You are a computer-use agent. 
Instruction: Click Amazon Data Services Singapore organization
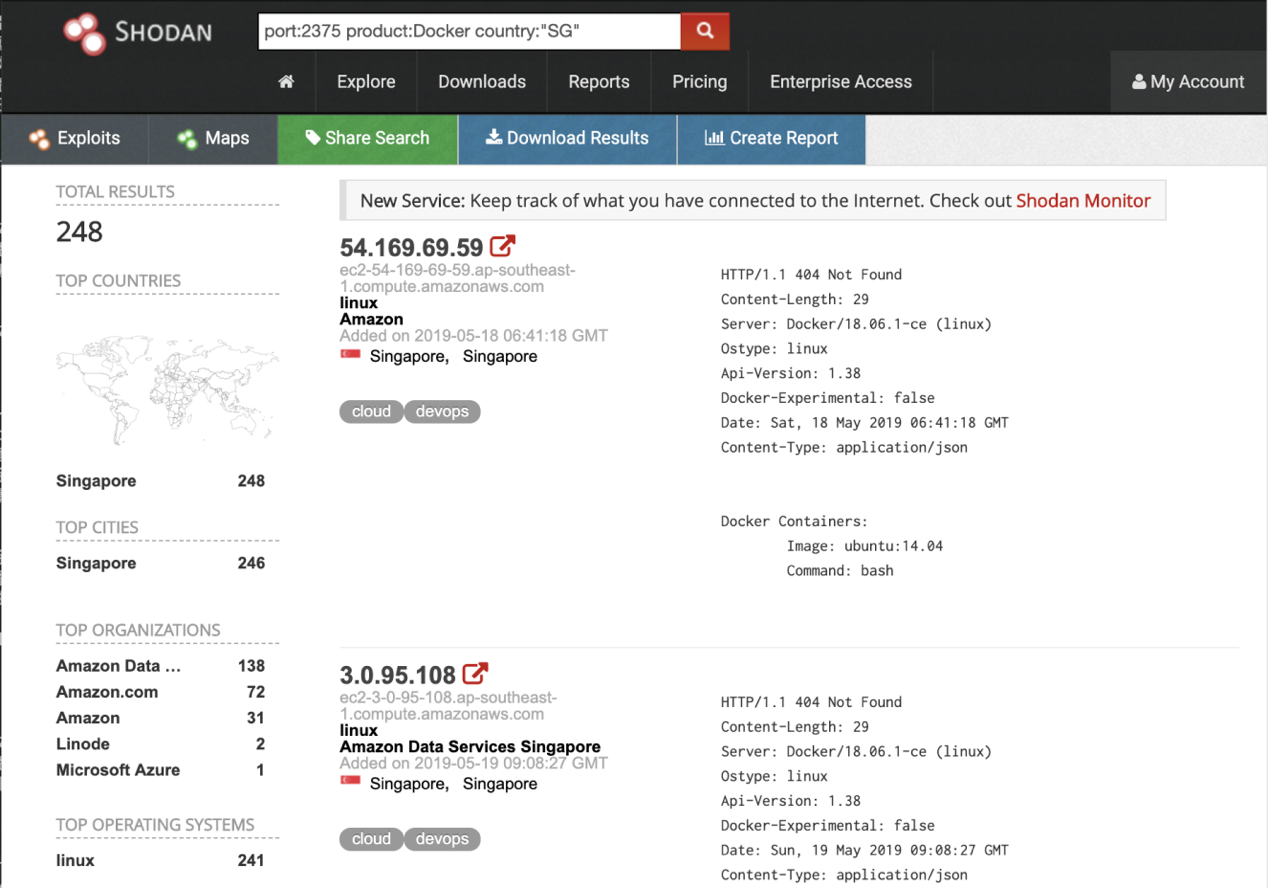pos(470,747)
